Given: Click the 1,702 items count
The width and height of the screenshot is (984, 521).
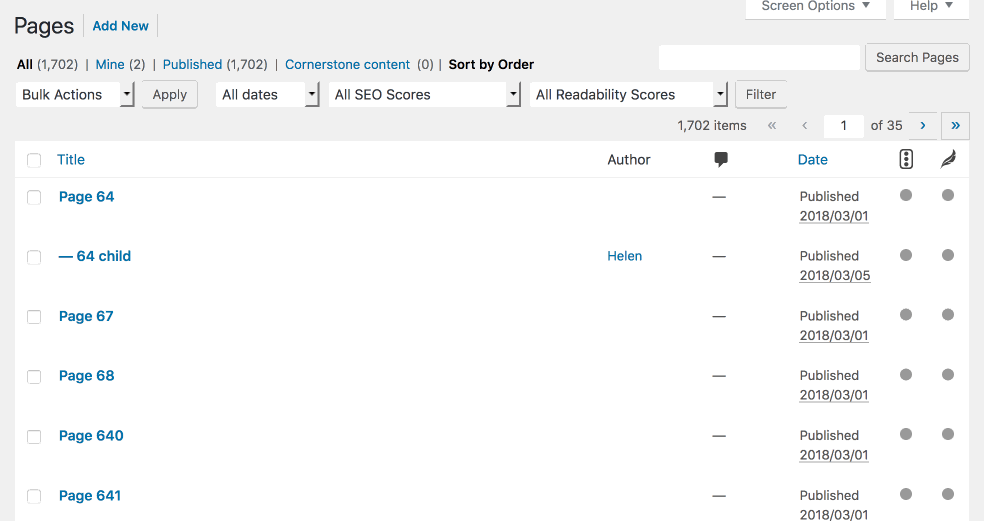Looking at the screenshot, I should click(712, 126).
